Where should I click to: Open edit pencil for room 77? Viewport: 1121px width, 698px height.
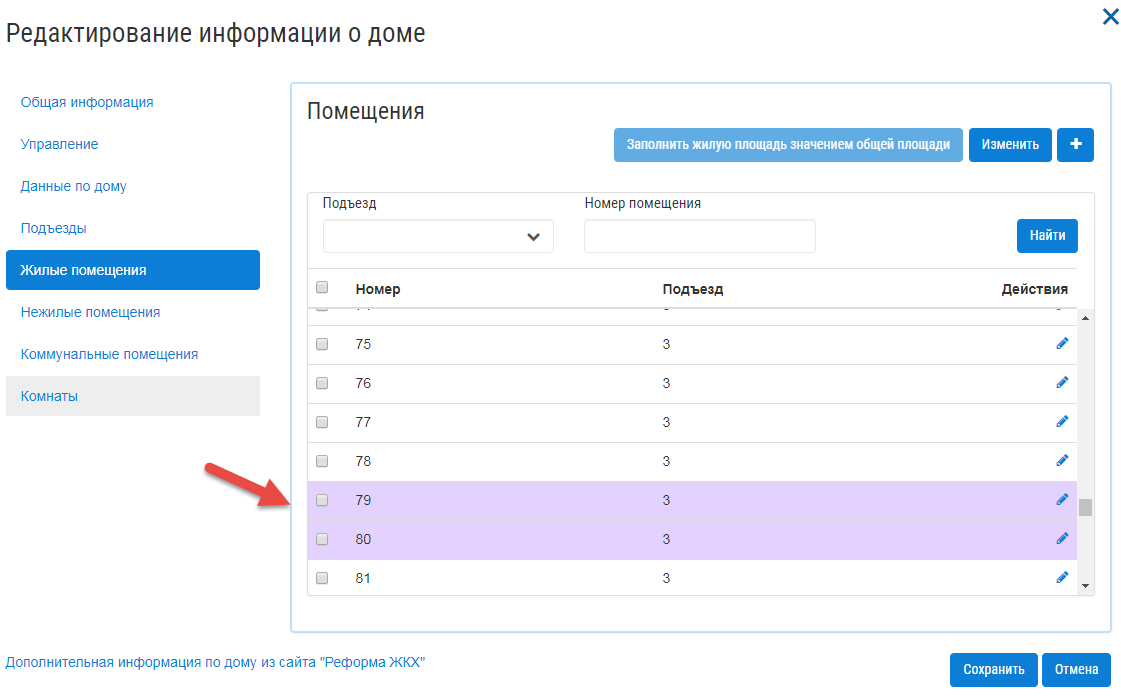click(x=1062, y=422)
